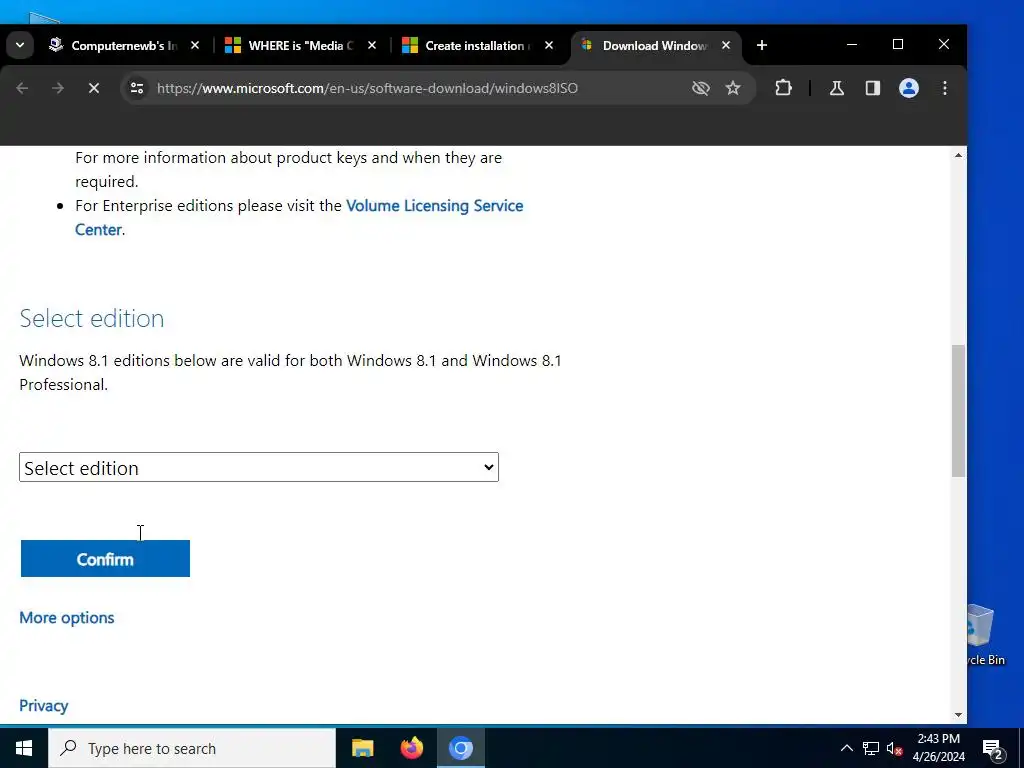Open the network status tray icon
This screenshot has height=768, width=1024.
(x=871, y=748)
